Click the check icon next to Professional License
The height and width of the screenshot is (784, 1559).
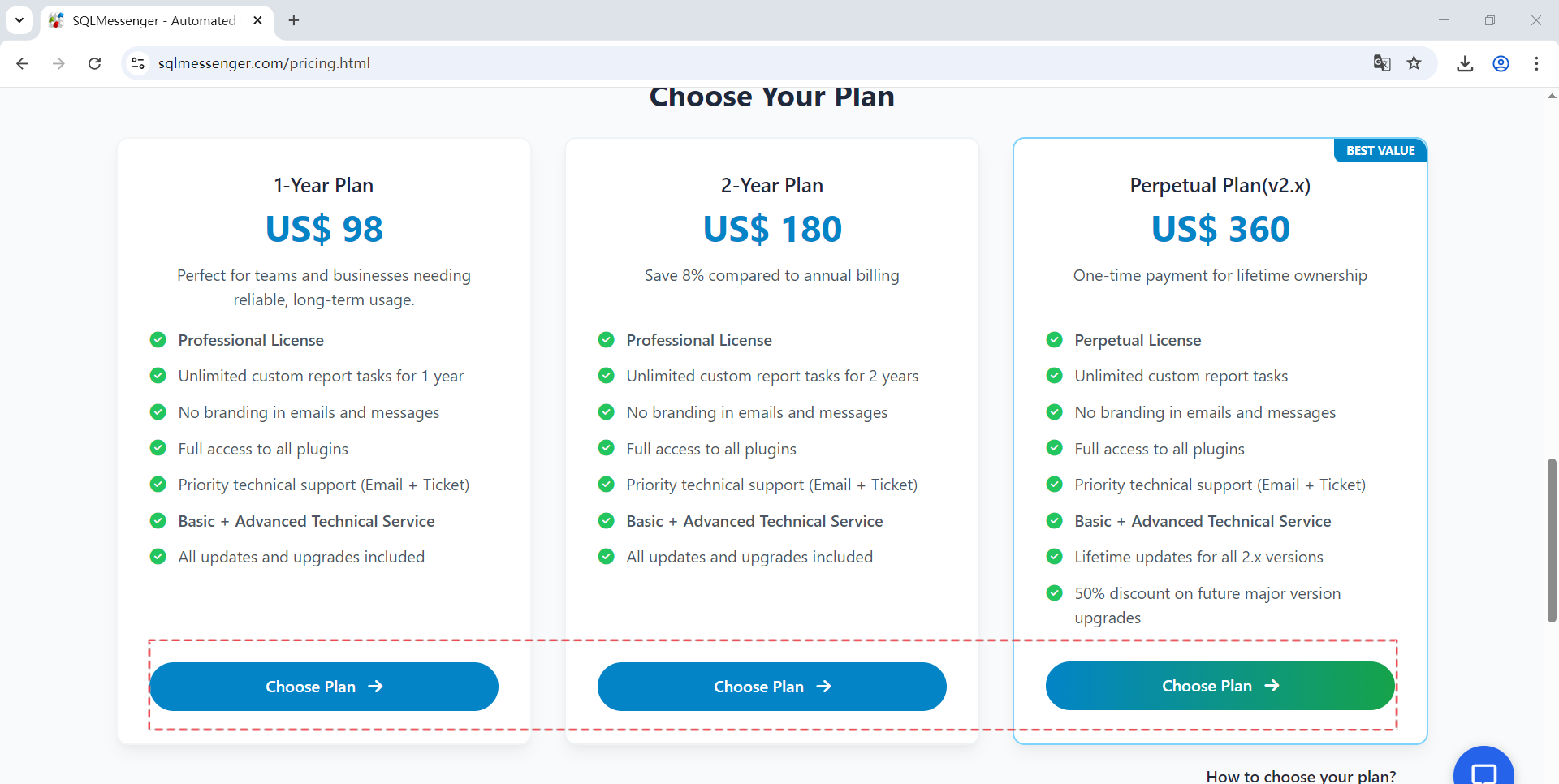[158, 339]
